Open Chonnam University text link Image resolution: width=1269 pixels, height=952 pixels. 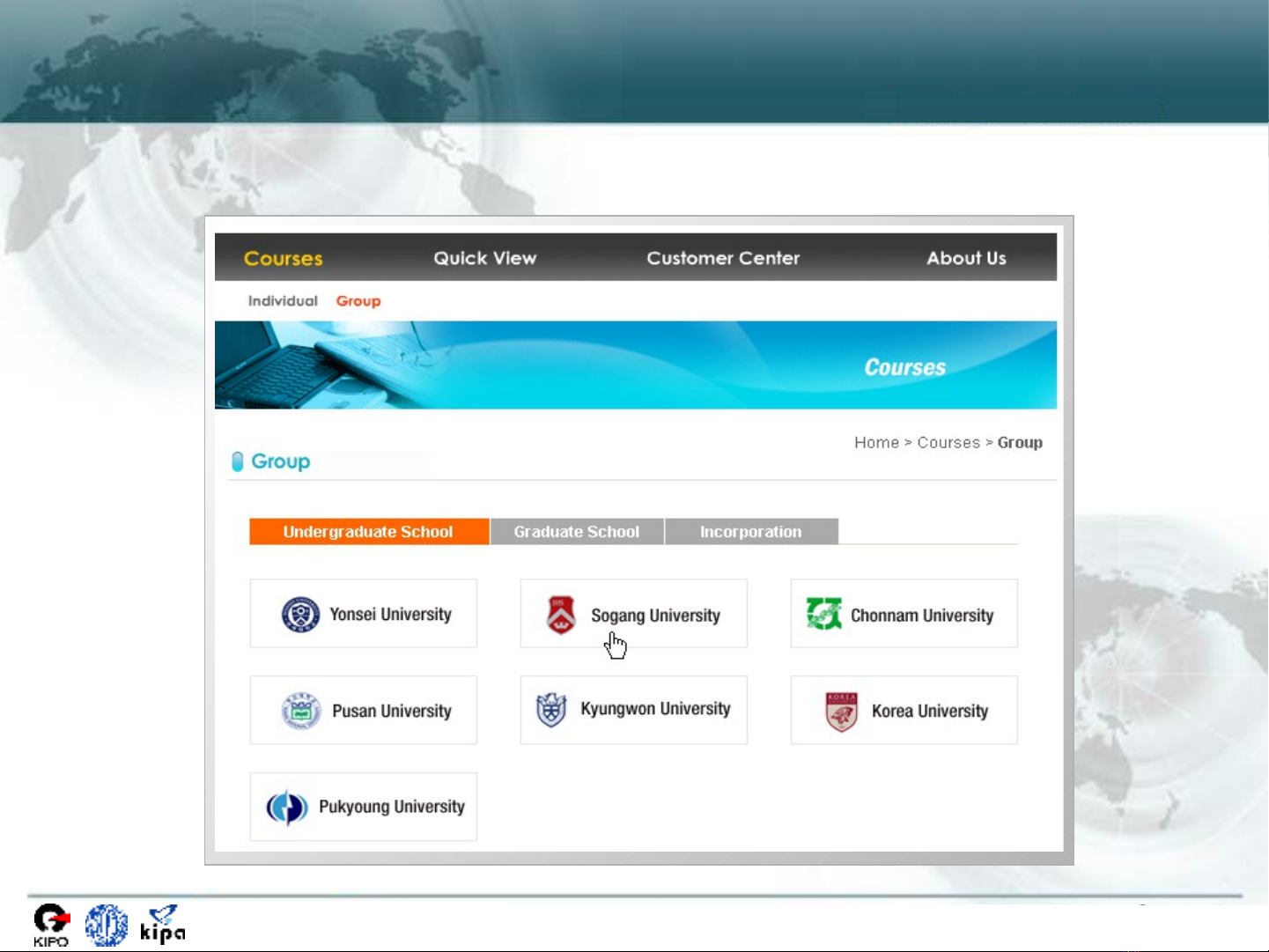(922, 616)
